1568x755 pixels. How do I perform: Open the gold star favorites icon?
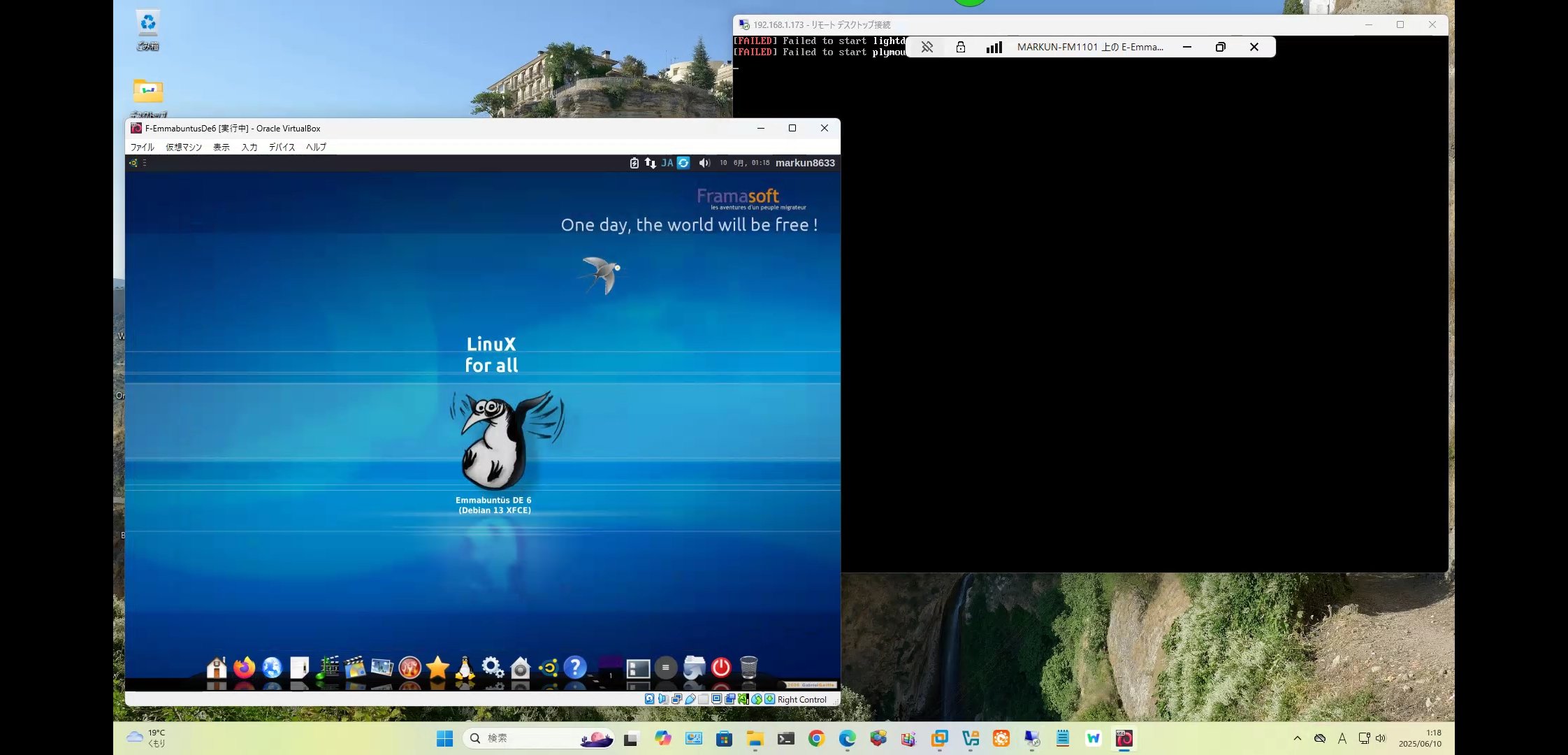click(437, 668)
